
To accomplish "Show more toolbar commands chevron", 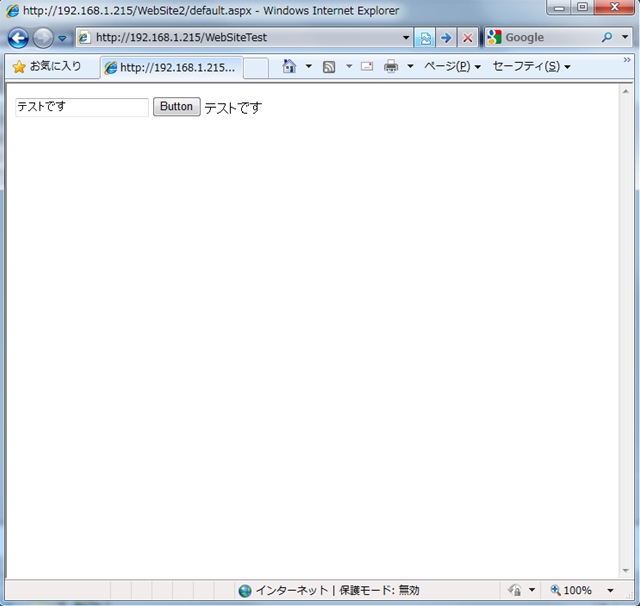I will click(627, 60).
